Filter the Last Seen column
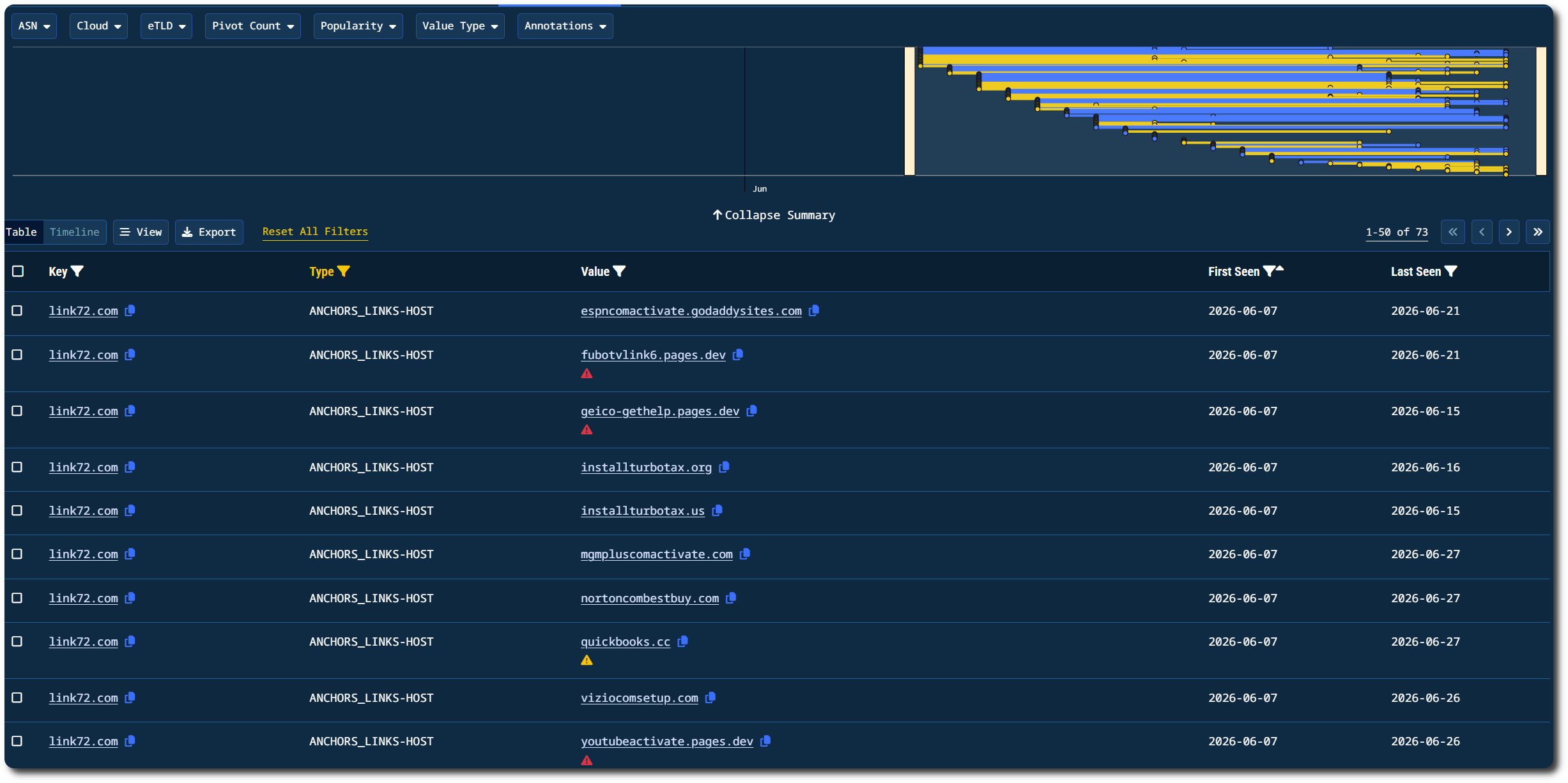Viewport: 1568px width, 783px height. tap(1450, 271)
